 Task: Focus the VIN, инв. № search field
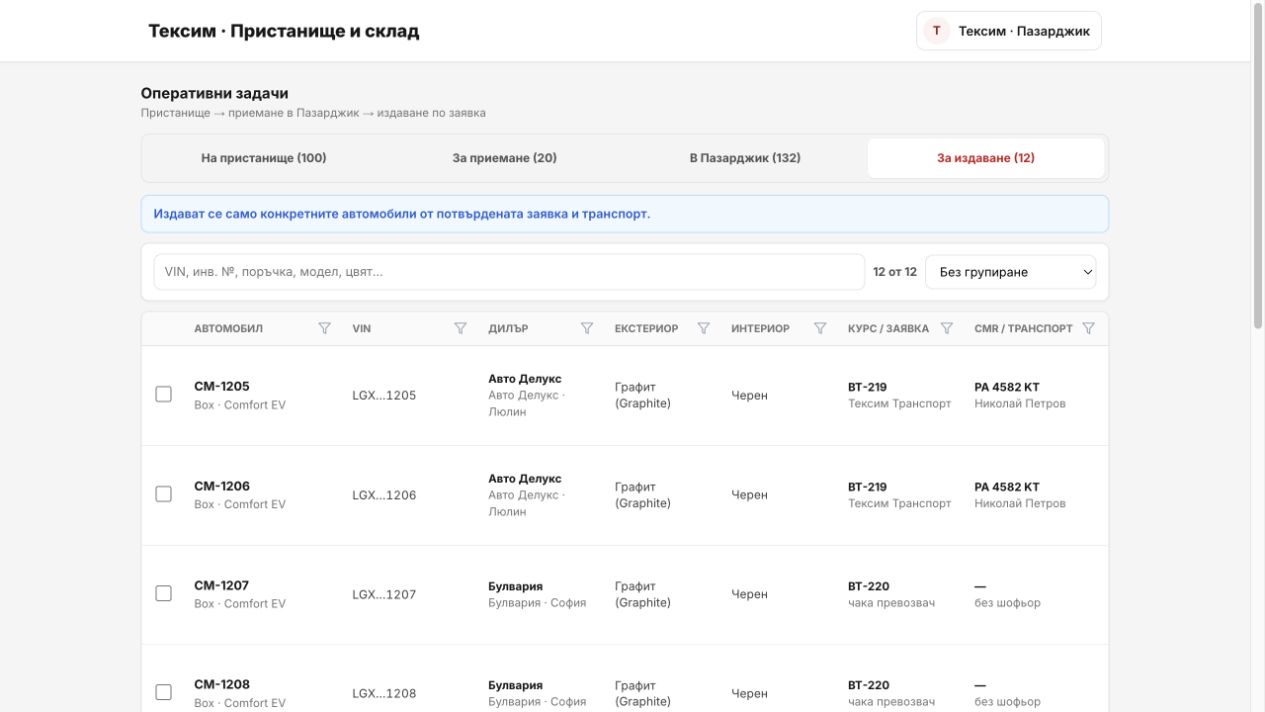click(x=509, y=272)
